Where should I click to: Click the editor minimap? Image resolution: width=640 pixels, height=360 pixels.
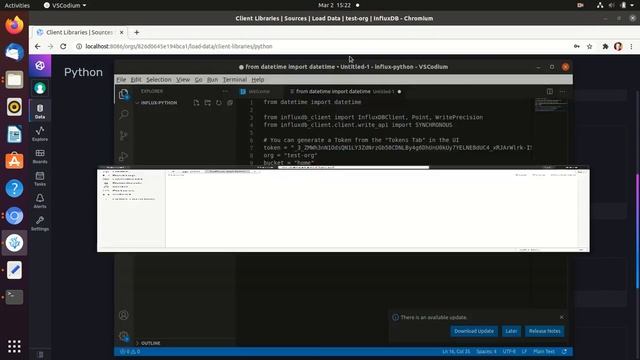(x=551, y=104)
